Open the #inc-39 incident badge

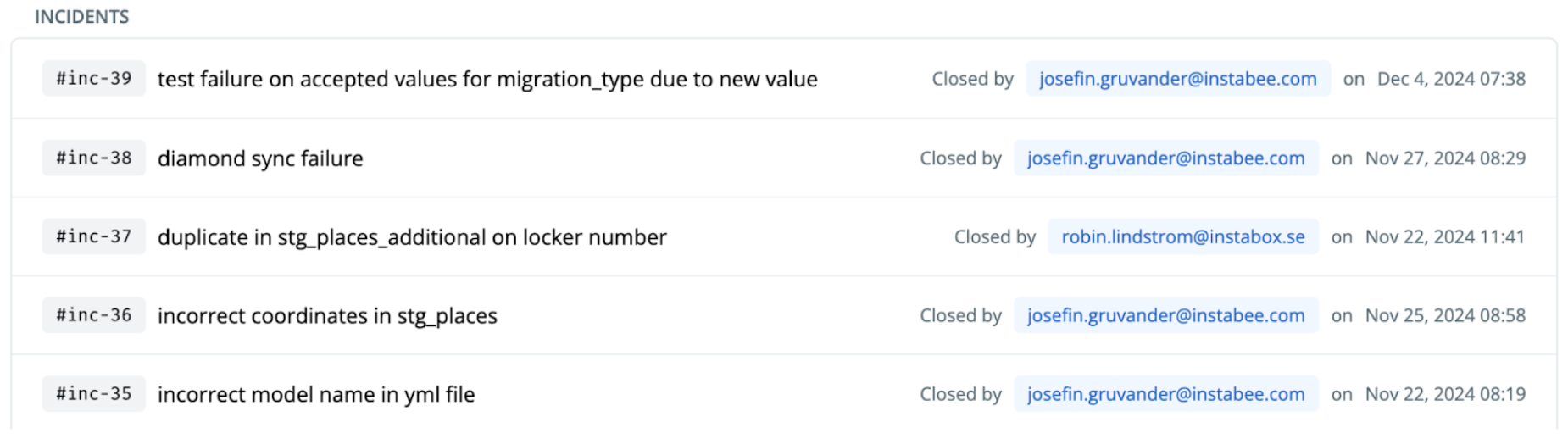tap(94, 79)
